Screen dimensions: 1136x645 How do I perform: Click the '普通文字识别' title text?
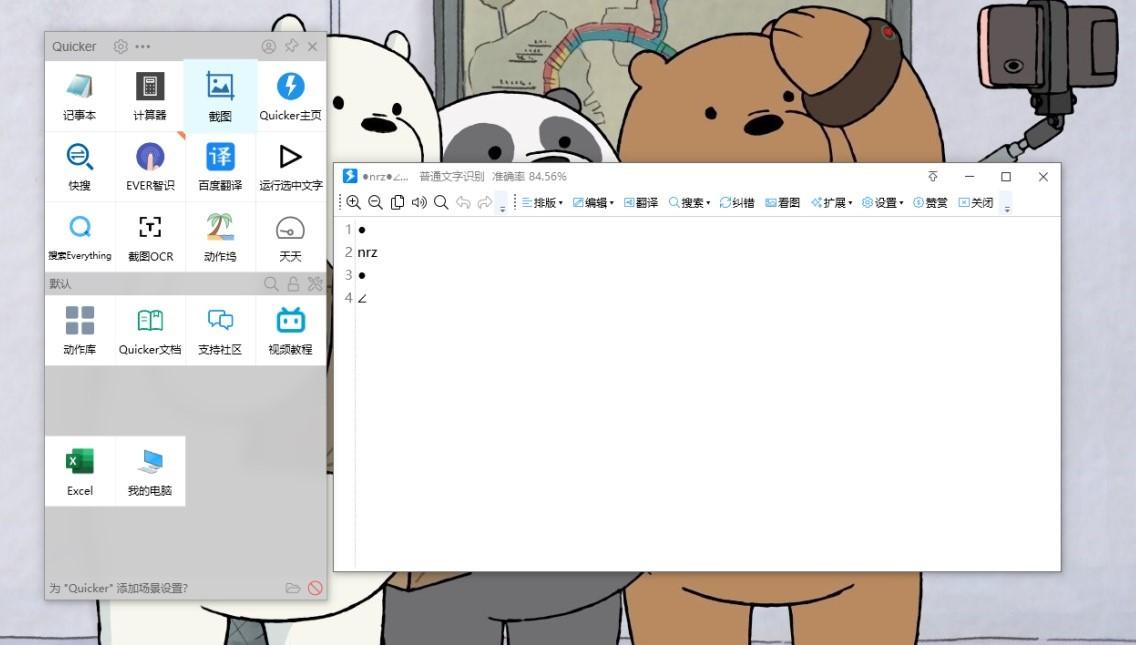pos(451,176)
